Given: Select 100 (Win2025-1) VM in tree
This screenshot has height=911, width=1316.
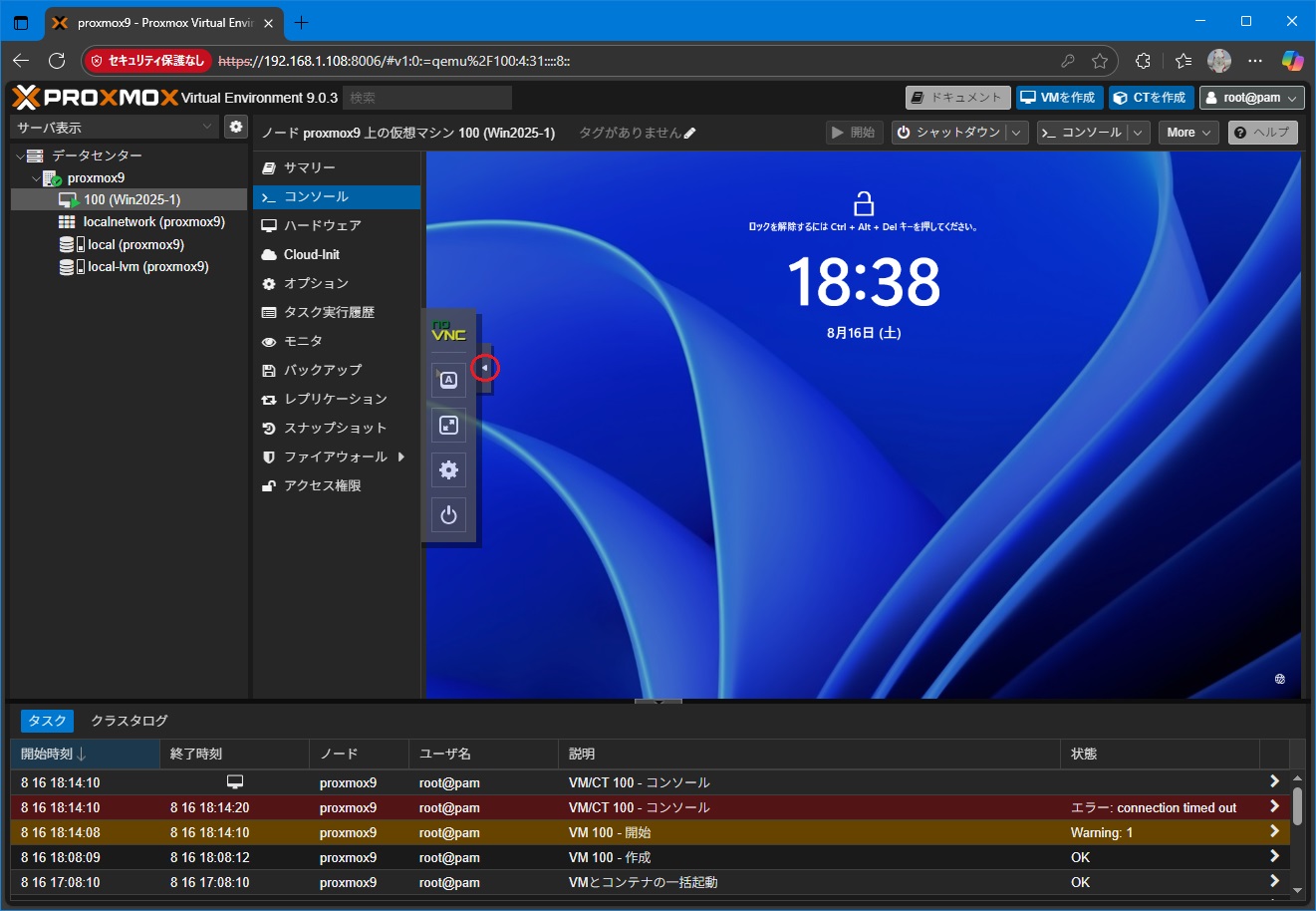Looking at the screenshot, I should (129, 199).
